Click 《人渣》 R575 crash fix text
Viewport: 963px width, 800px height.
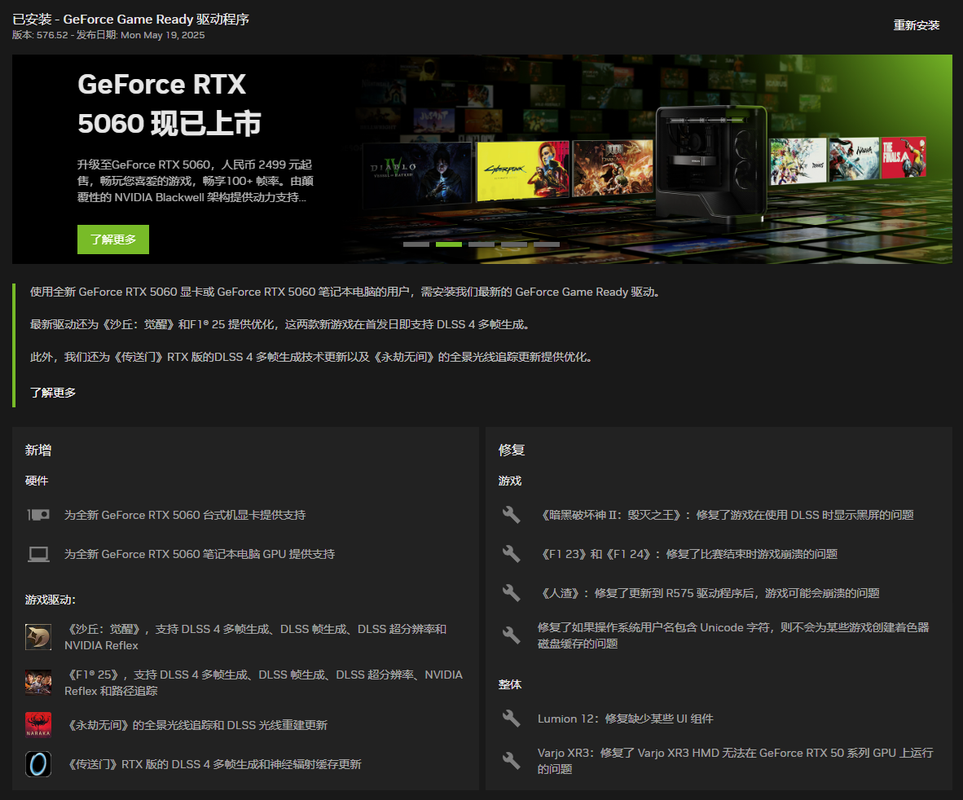709,593
